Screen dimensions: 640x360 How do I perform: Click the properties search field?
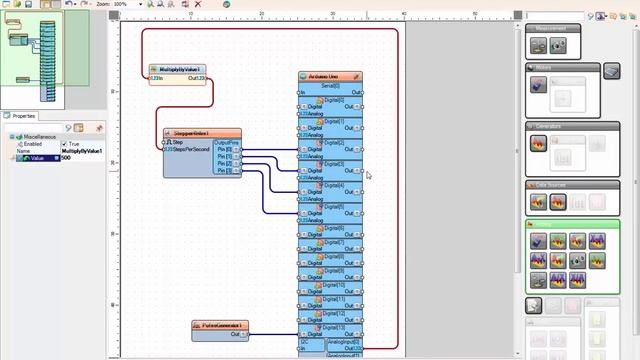[x=33, y=128]
